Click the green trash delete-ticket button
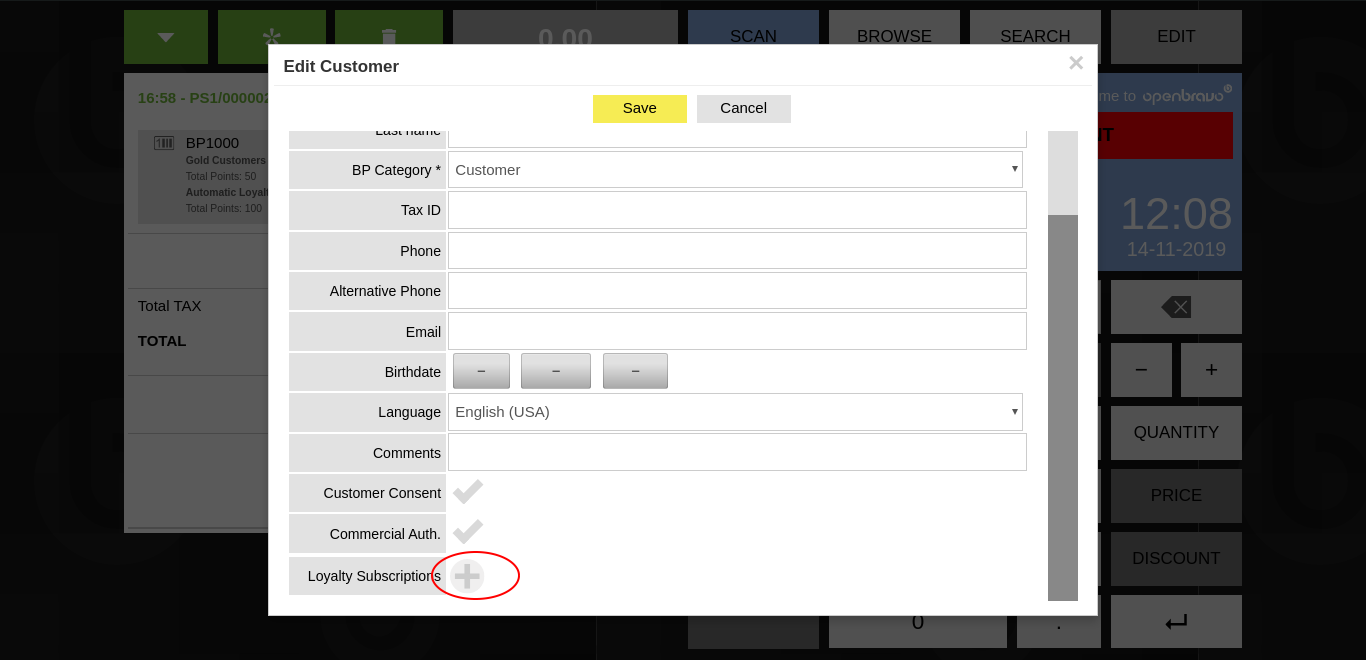This screenshot has height=660, width=1366. tap(389, 37)
